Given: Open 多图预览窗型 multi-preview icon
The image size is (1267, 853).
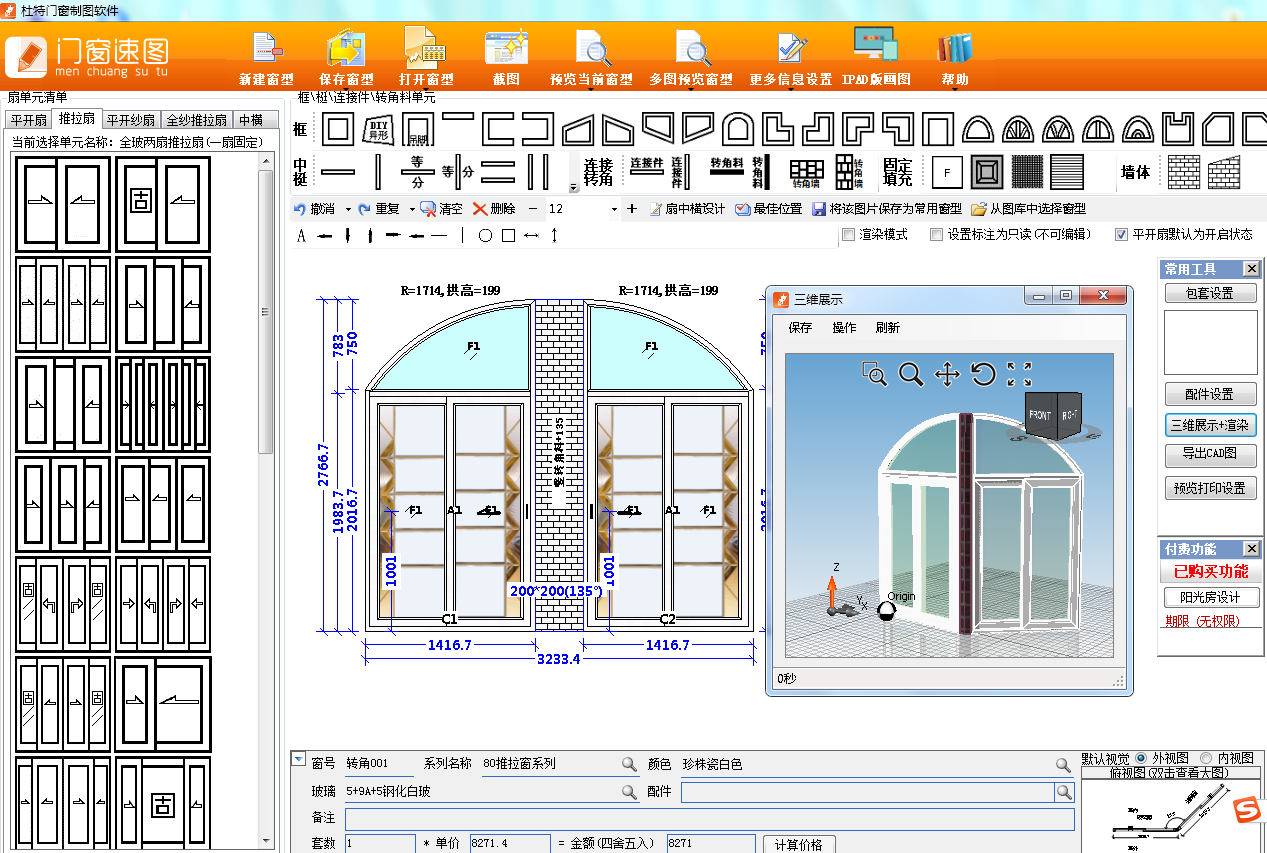Looking at the screenshot, I should tap(692, 49).
